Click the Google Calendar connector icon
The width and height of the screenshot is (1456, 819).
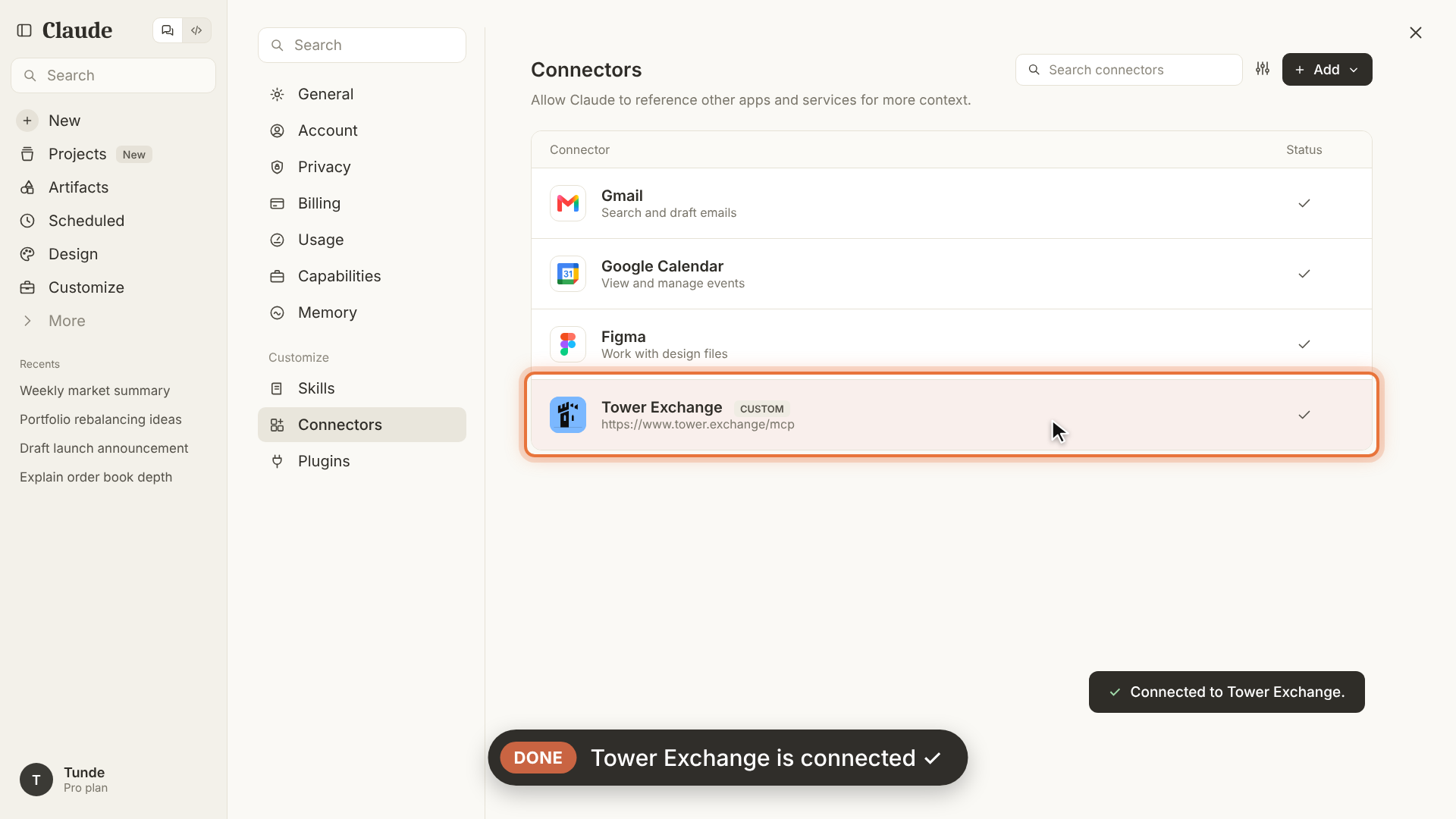568,274
